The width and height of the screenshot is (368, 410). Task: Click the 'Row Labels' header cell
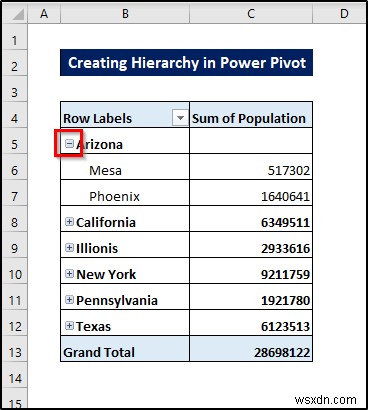click(125, 115)
